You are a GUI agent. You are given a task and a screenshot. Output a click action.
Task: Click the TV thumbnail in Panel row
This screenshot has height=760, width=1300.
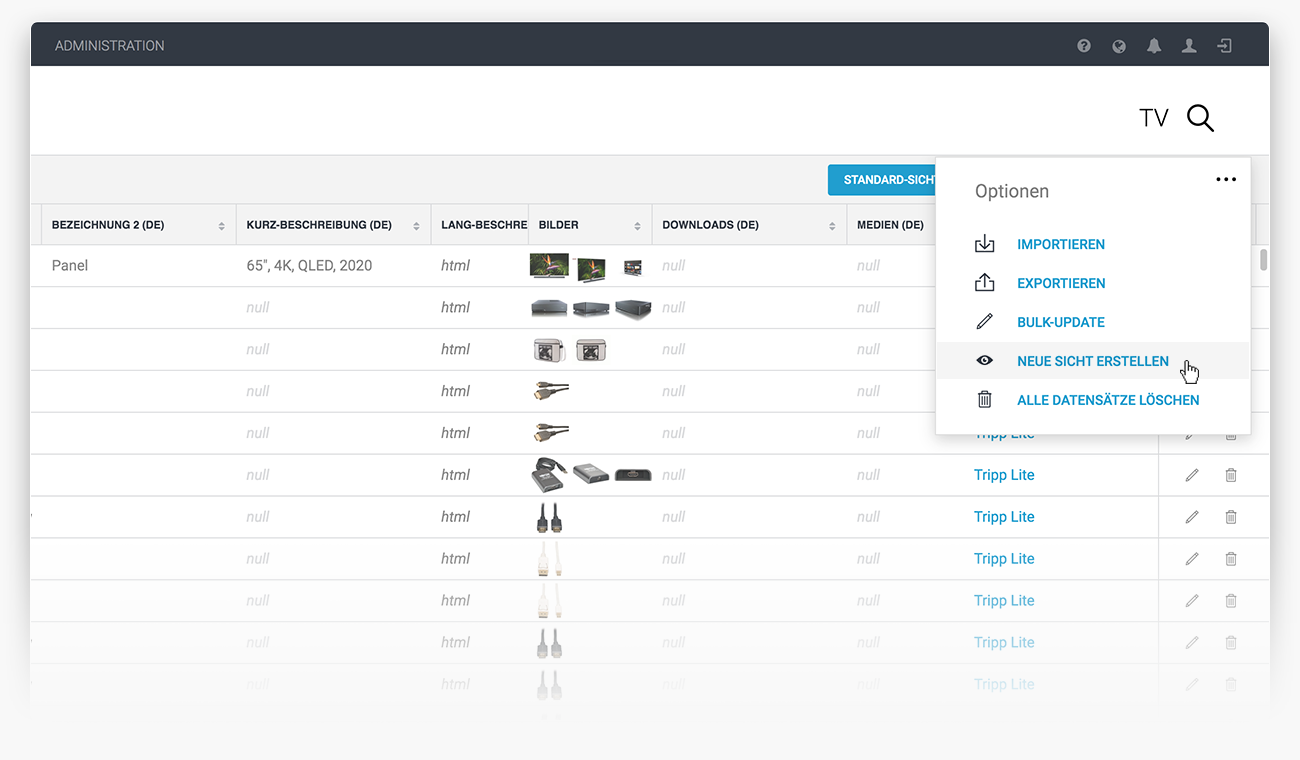click(549, 266)
